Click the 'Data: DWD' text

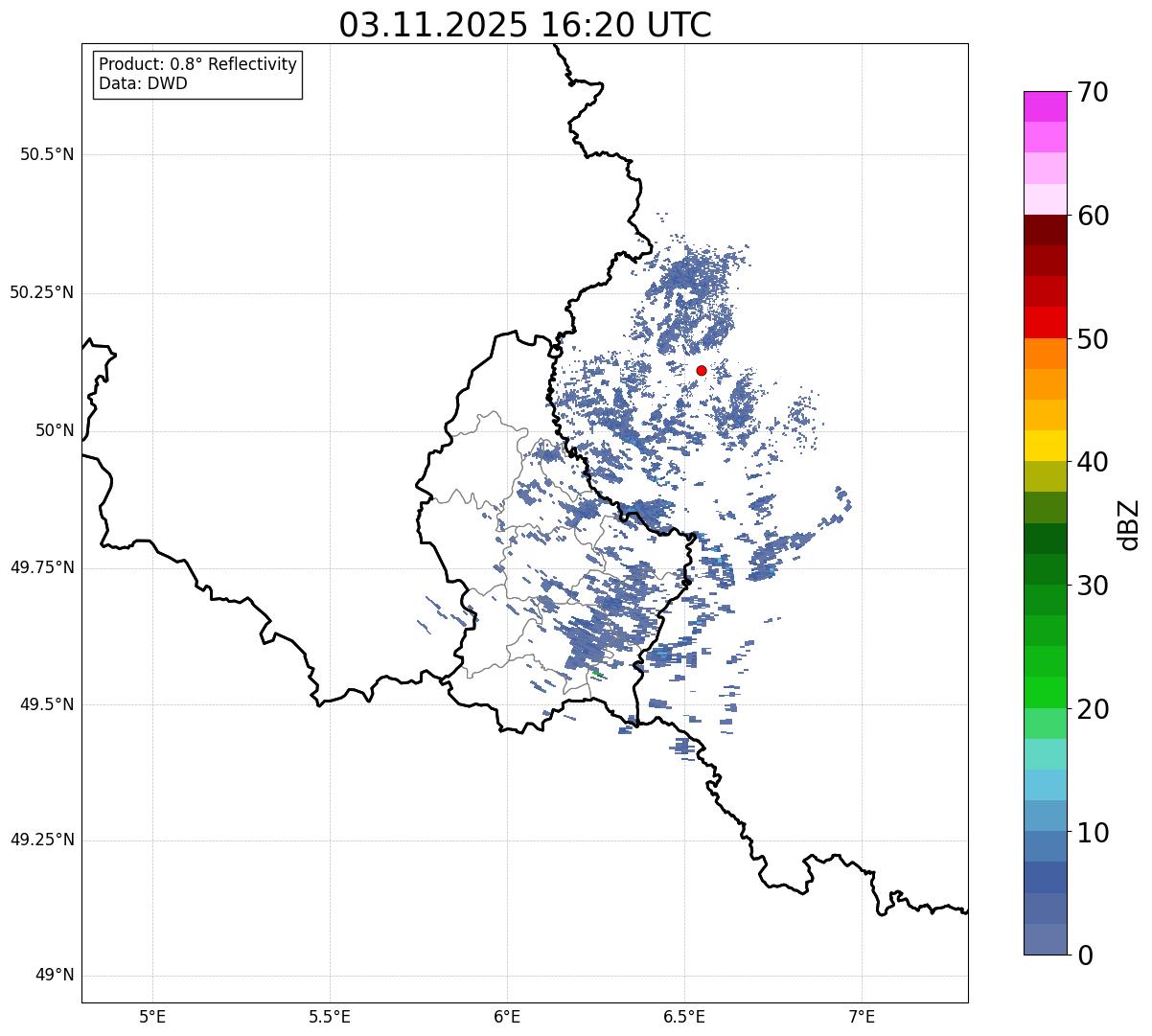tap(143, 83)
